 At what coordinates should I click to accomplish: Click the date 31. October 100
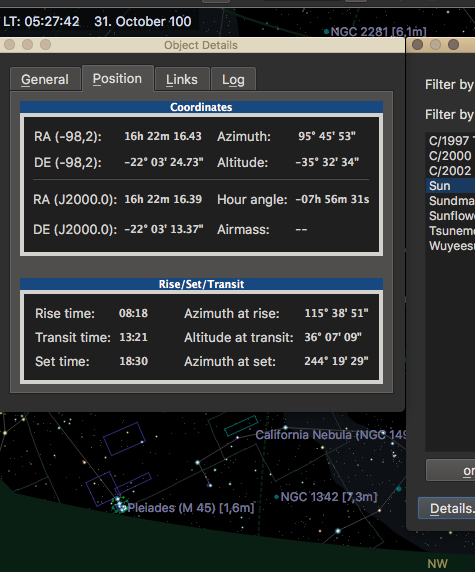click(x=143, y=22)
